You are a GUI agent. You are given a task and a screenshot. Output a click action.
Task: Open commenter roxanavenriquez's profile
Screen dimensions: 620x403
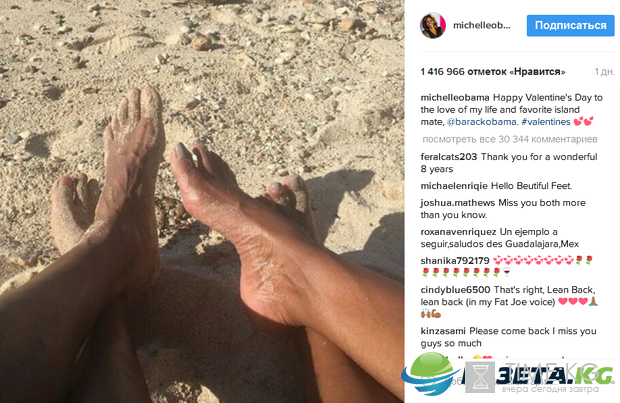[458, 232]
